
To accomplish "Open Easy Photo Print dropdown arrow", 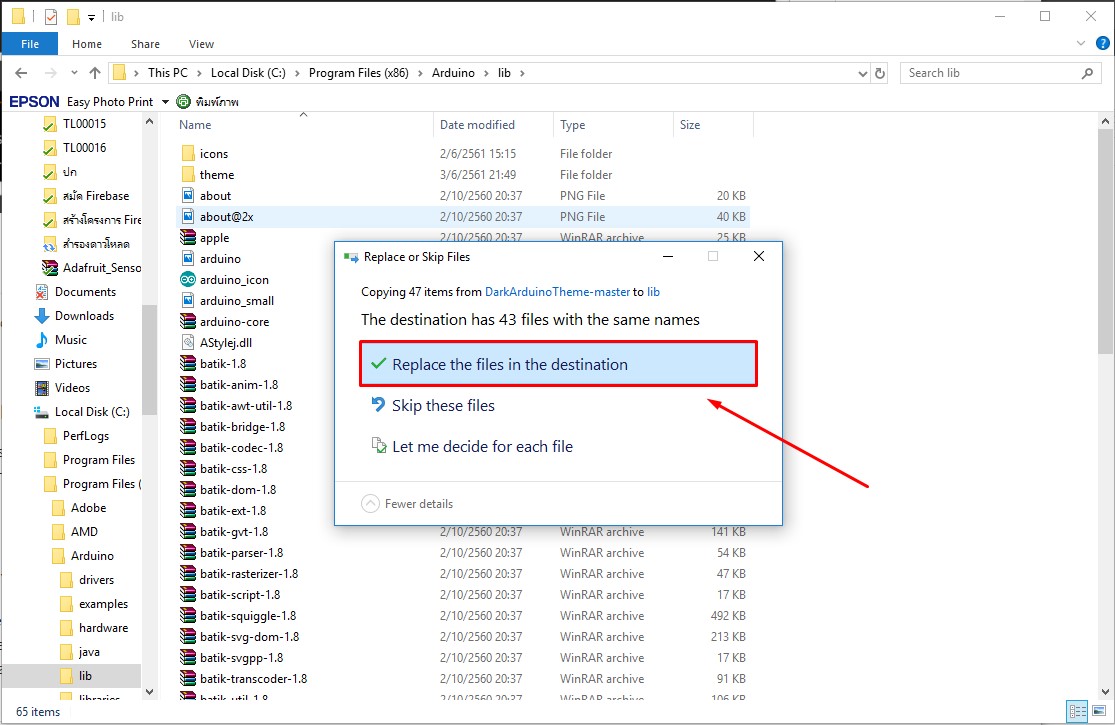I will coord(165,102).
